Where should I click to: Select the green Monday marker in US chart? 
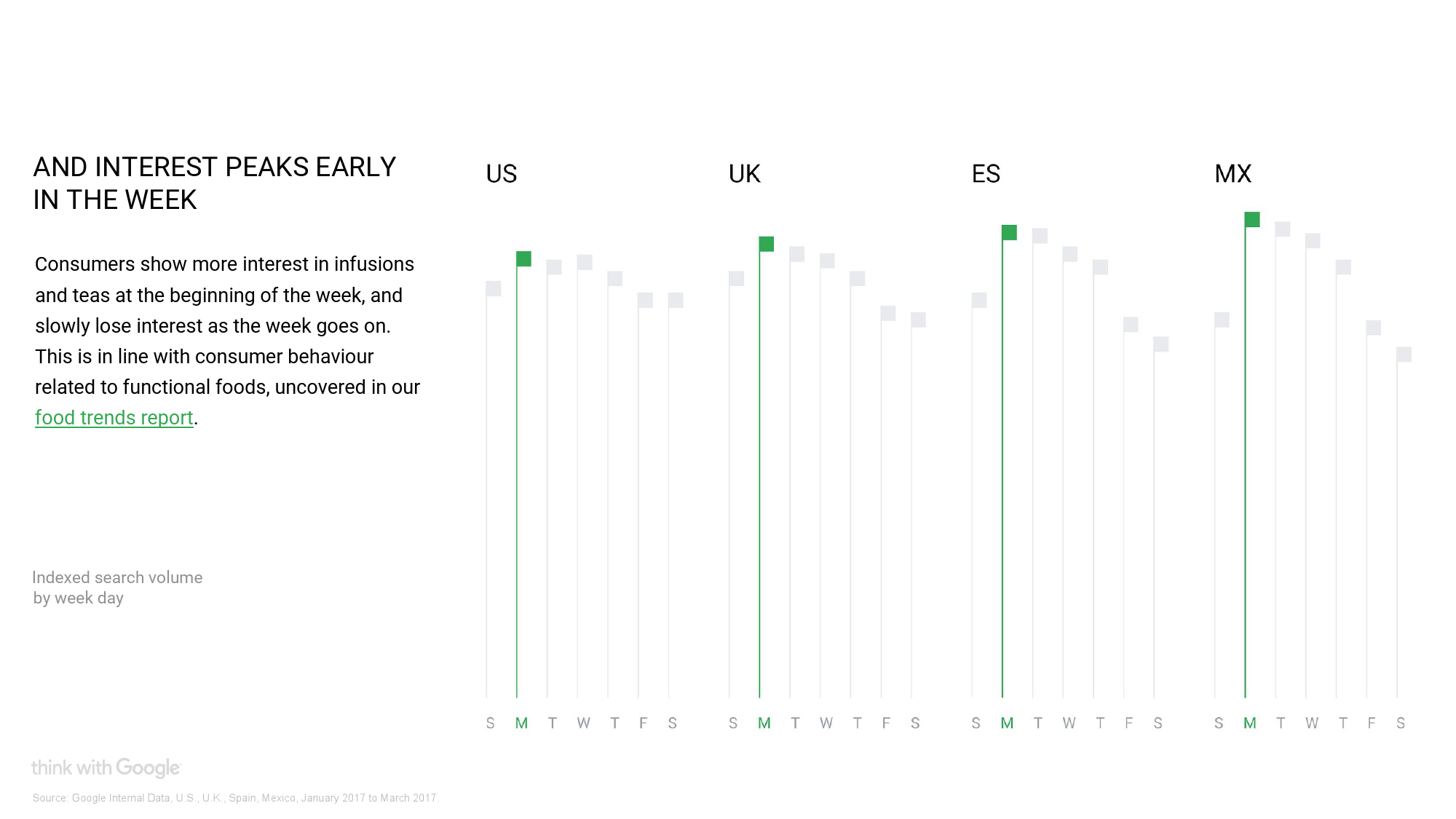[x=523, y=259]
